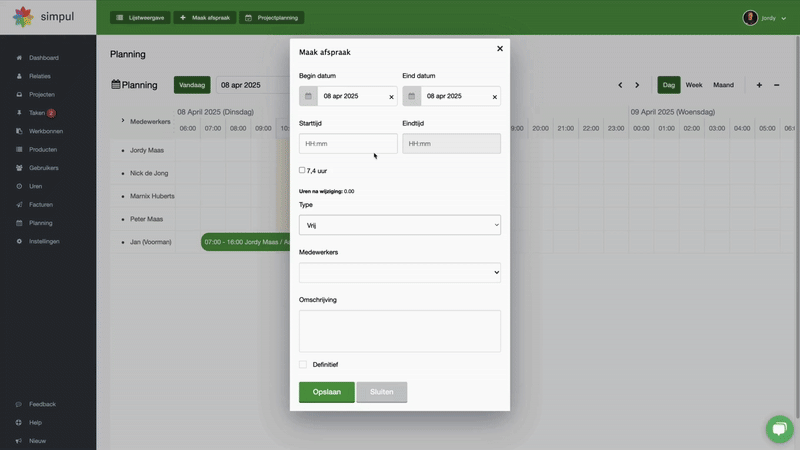This screenshot has height=450, width=800.
Task: Select Jan (Voorman) row
Action: (x=151, y=242)
